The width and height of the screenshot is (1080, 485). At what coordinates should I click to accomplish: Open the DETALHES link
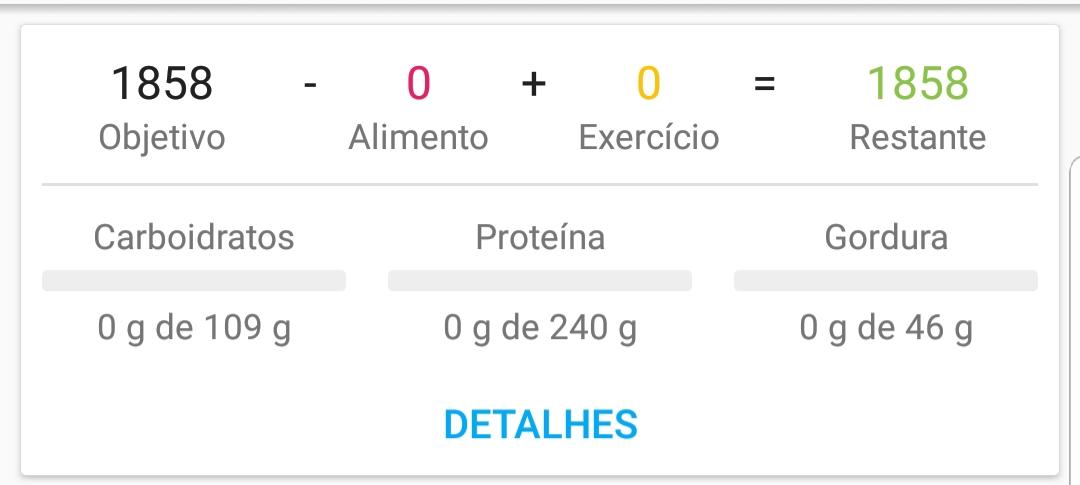[541, 424]
